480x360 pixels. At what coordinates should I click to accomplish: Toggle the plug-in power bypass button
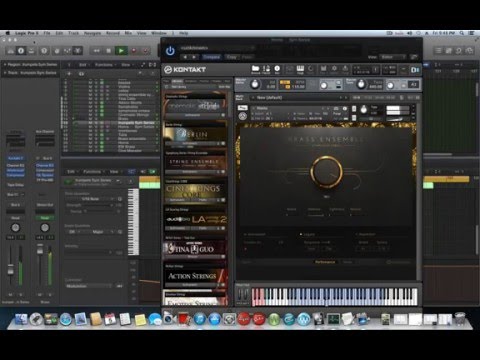170,51
